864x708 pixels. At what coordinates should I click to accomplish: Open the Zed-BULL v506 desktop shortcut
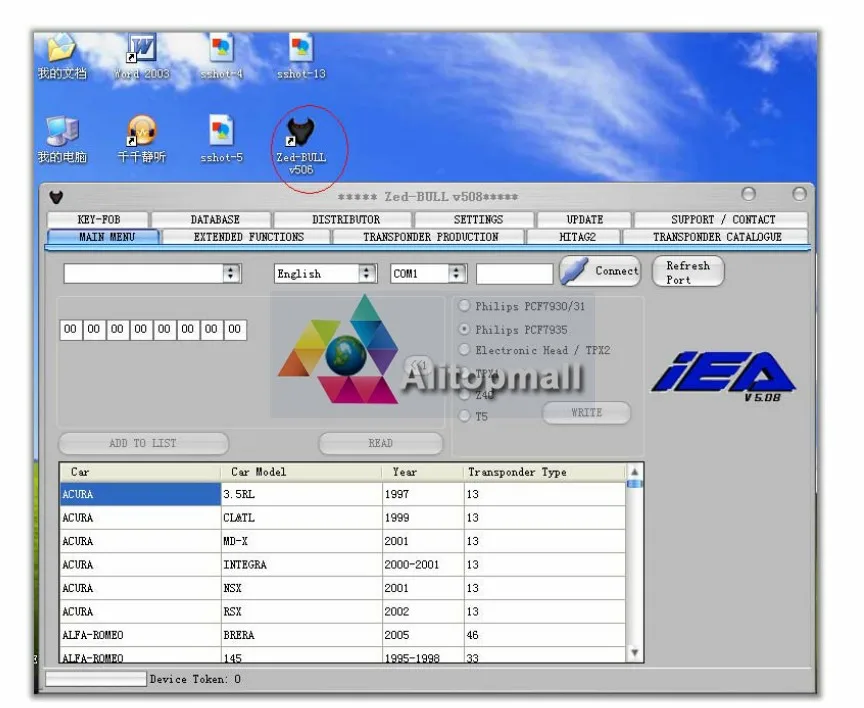click(301, 146)
